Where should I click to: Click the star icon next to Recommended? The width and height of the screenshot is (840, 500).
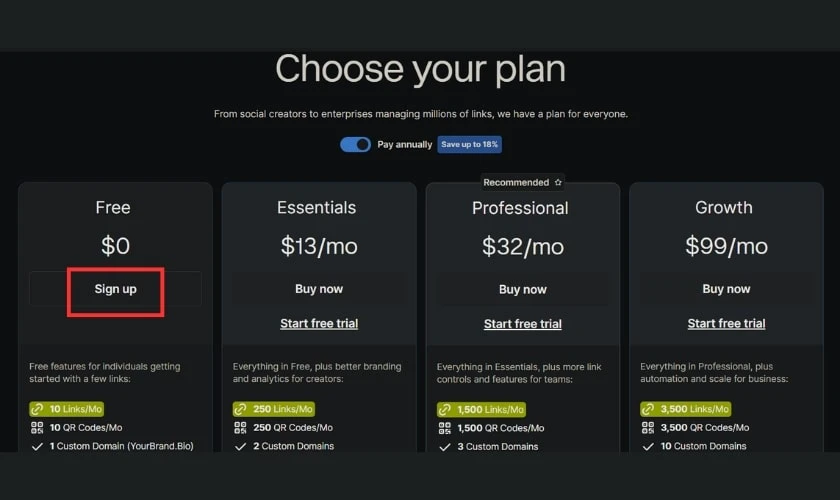click(558, 182)
